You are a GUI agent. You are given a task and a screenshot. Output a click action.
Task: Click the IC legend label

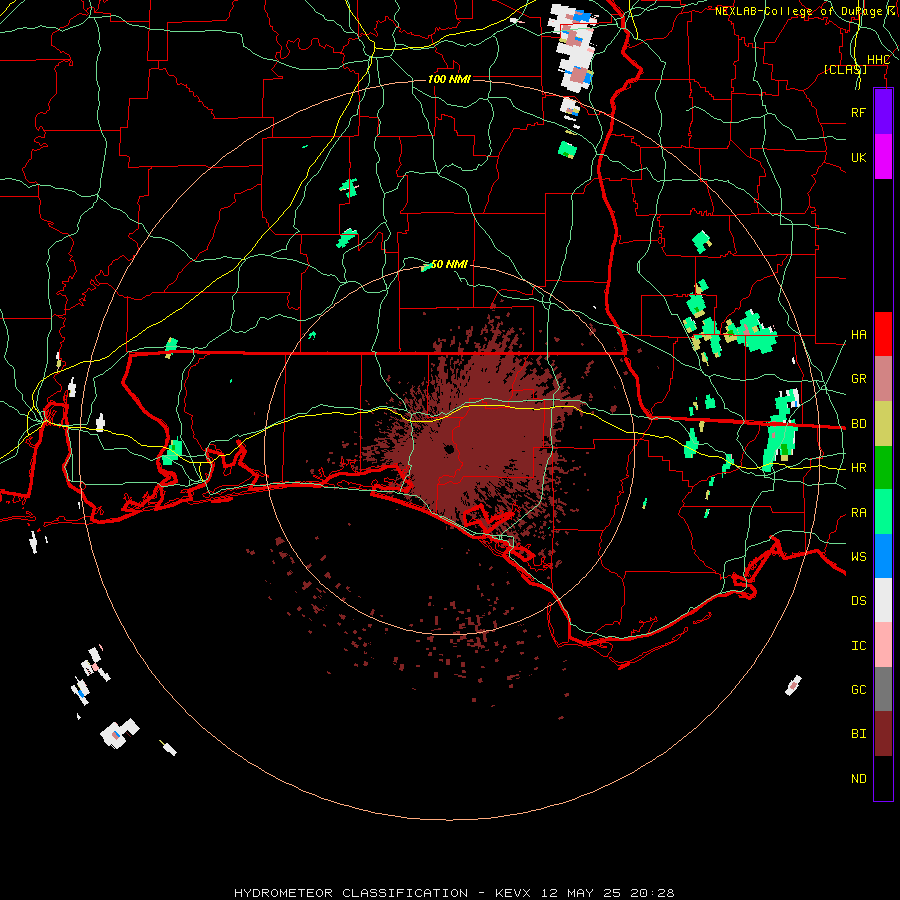858,646
